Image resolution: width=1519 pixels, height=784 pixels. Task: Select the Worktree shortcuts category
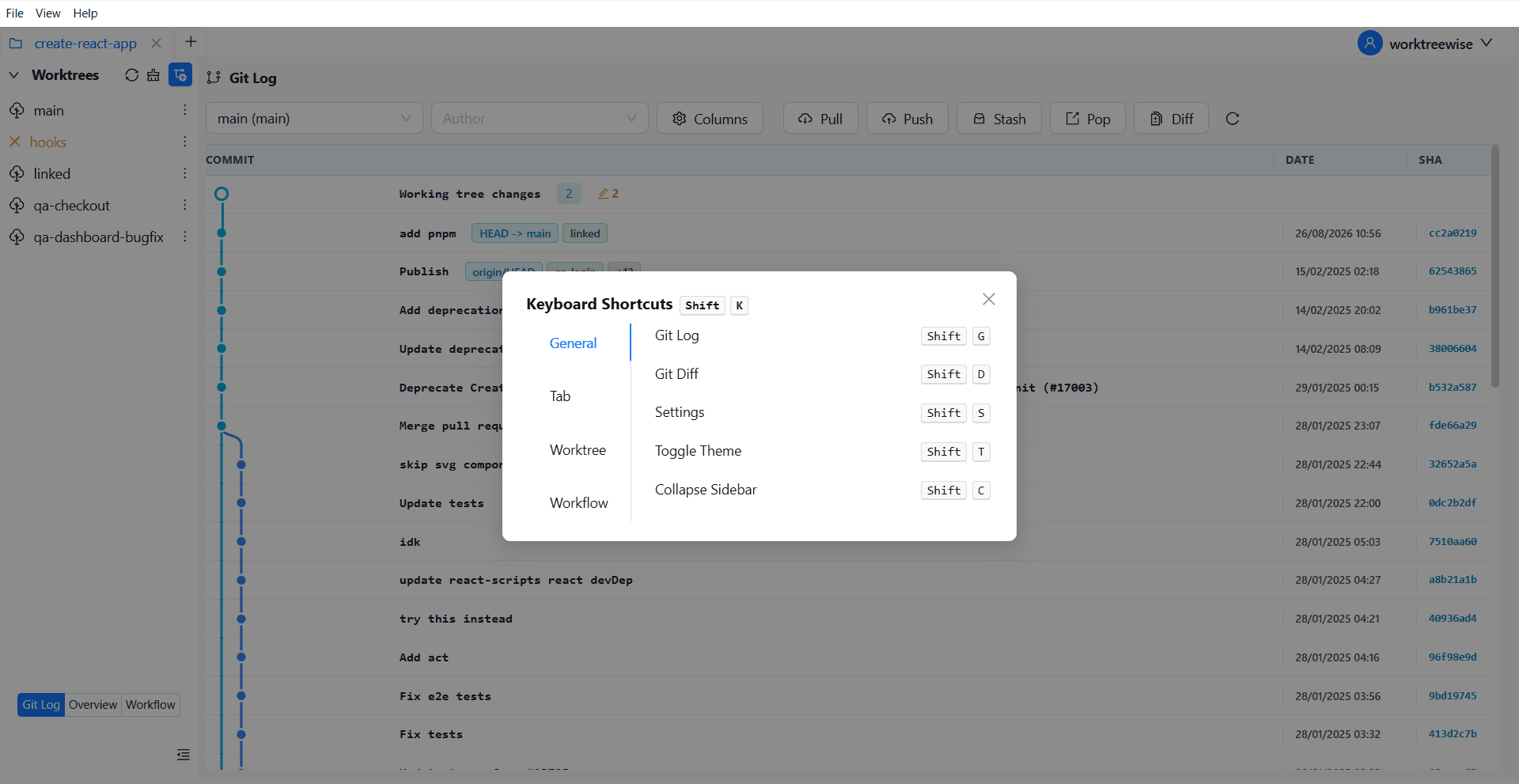pyautogui.click(x=578, y=450)
